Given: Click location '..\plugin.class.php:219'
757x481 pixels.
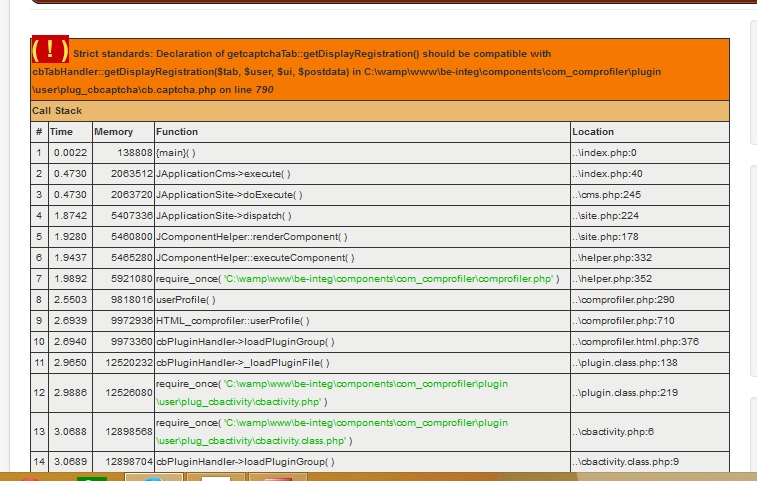Looking at the screenshot, I should click(x=625, y=393).
